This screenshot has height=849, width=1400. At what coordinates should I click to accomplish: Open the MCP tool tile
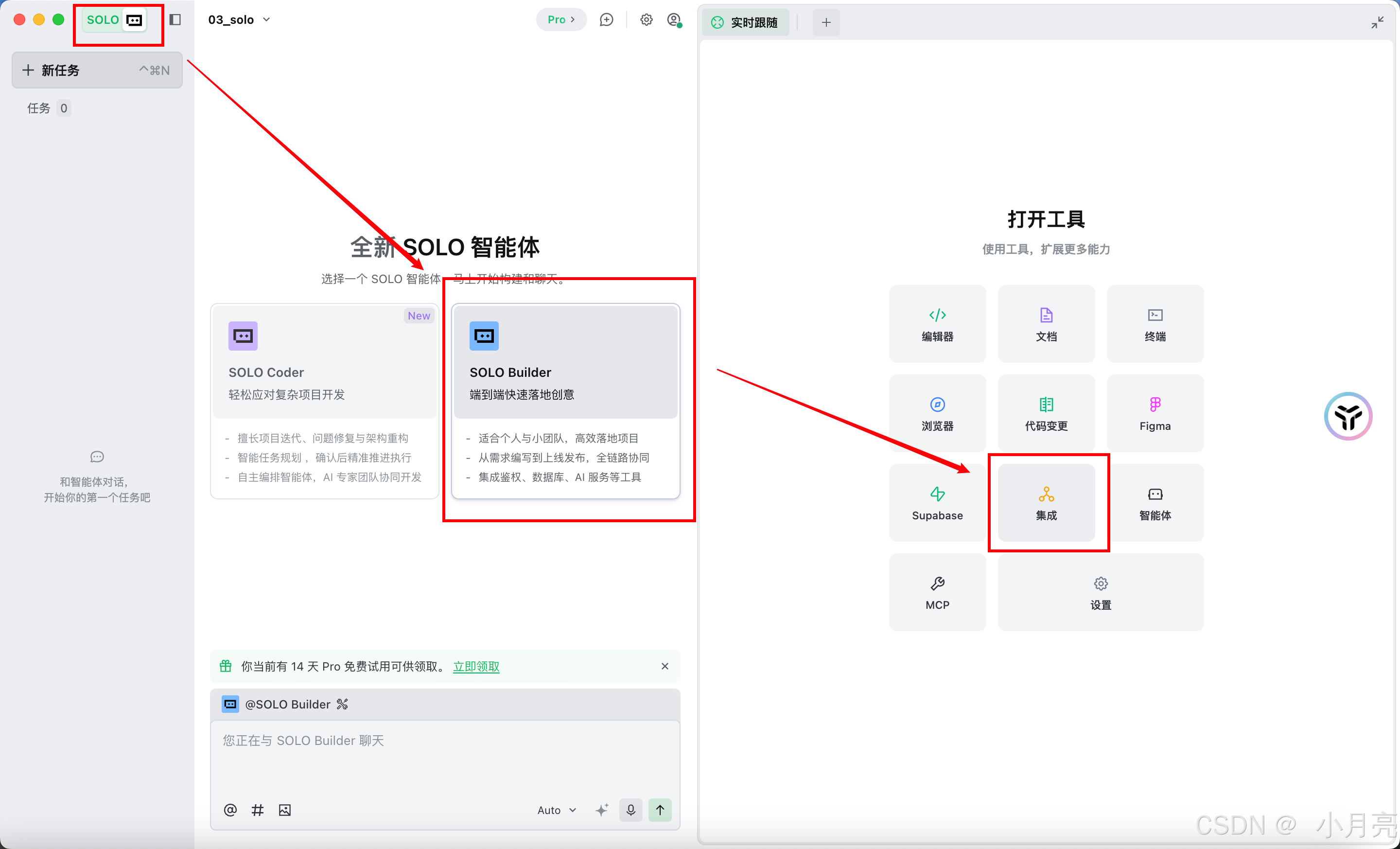[x=937, y=592]
